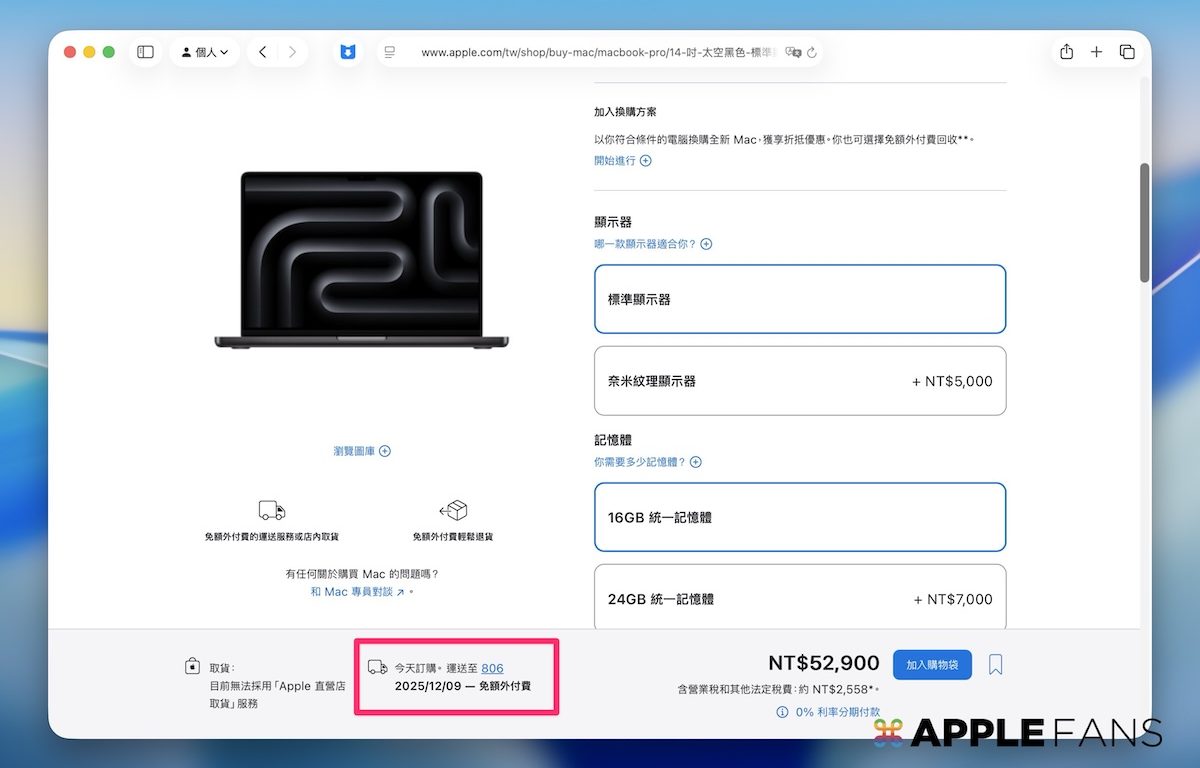Open the Reader page menu icon
The width and height of the screenshot is (1200, 768).
pos(390,52)
